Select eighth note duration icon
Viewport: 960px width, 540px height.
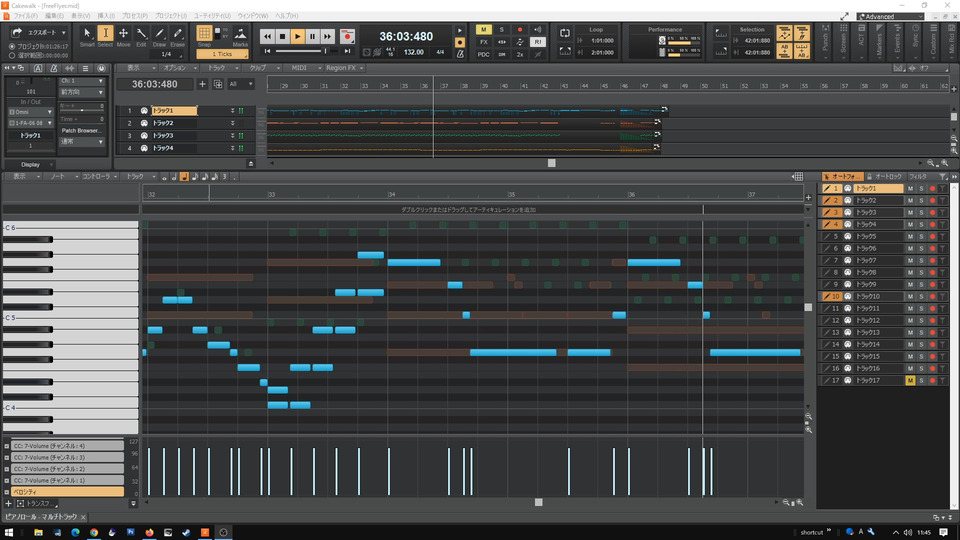tap(195, 177)
